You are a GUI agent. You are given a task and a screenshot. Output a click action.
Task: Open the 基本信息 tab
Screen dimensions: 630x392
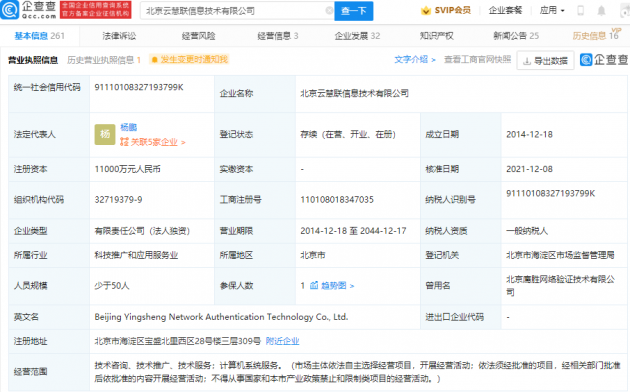pos(39,36)
